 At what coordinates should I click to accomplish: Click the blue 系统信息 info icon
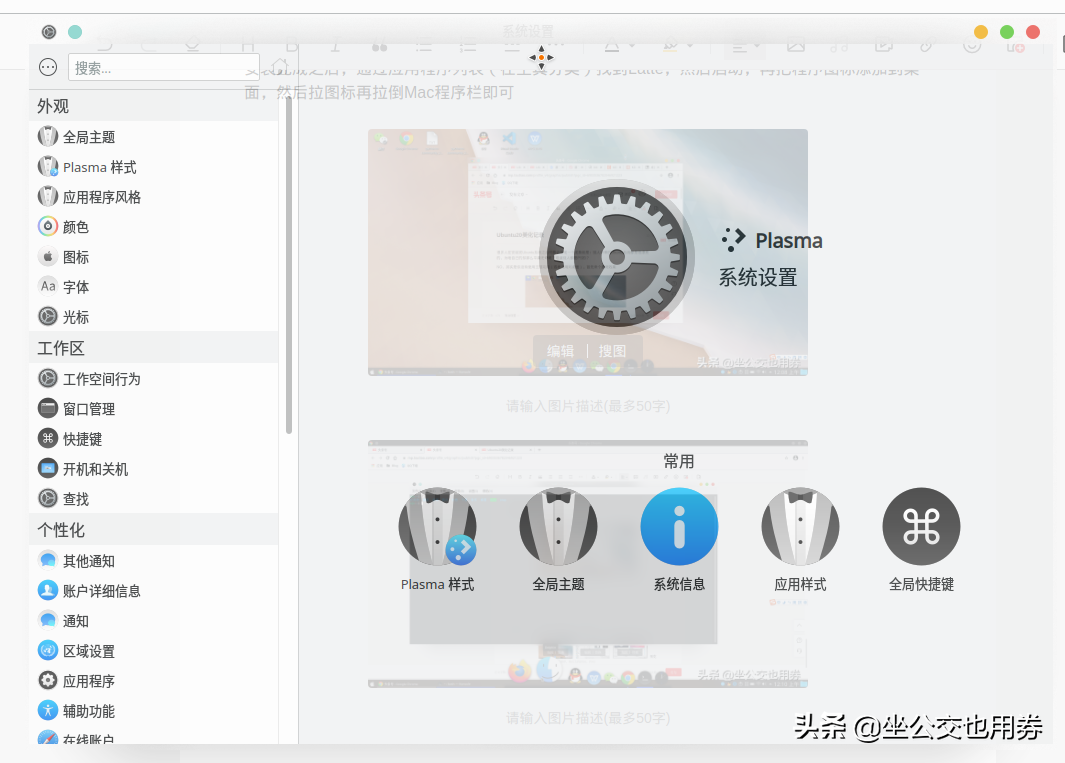coord(679,527)
